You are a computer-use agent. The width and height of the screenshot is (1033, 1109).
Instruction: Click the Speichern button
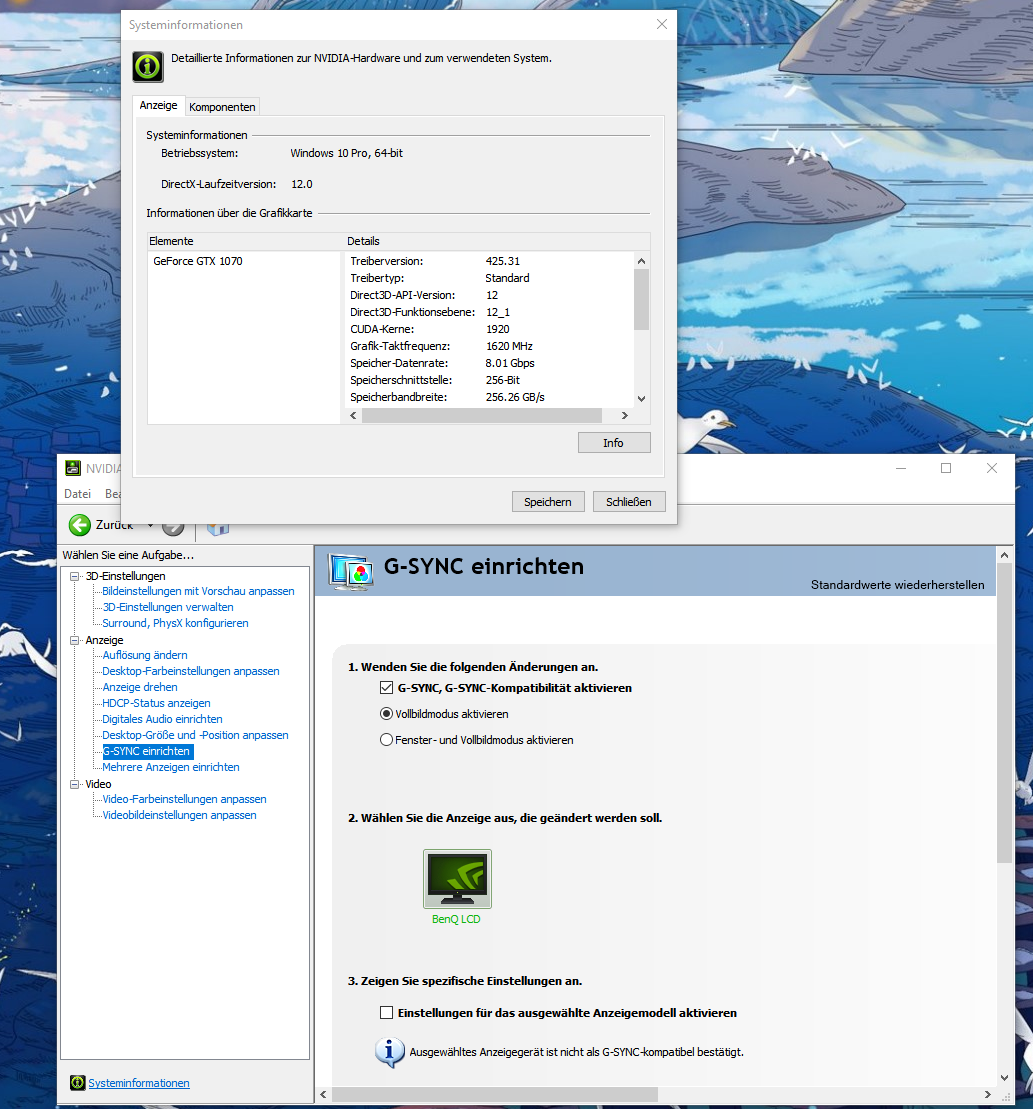tap(548, 501)
